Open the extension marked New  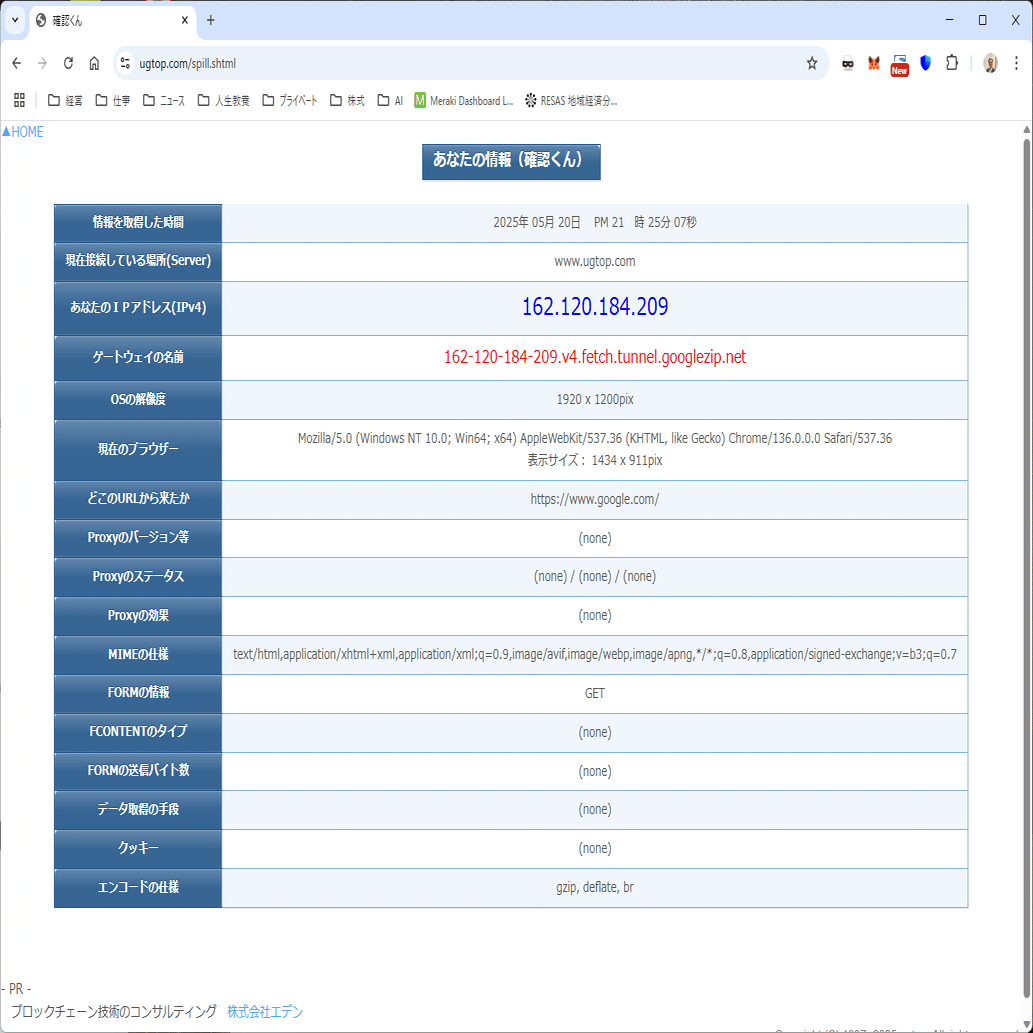click(899, 65)
